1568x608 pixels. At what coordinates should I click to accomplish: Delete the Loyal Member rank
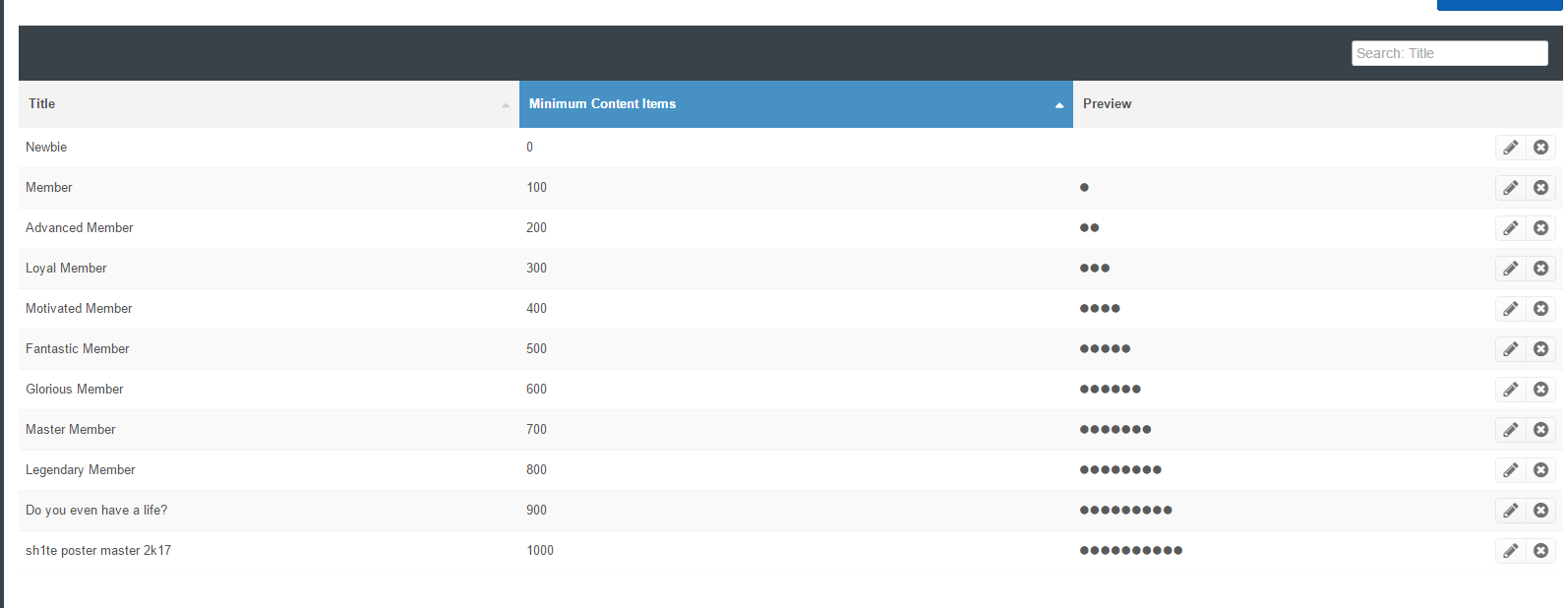tap(1541, 269)
